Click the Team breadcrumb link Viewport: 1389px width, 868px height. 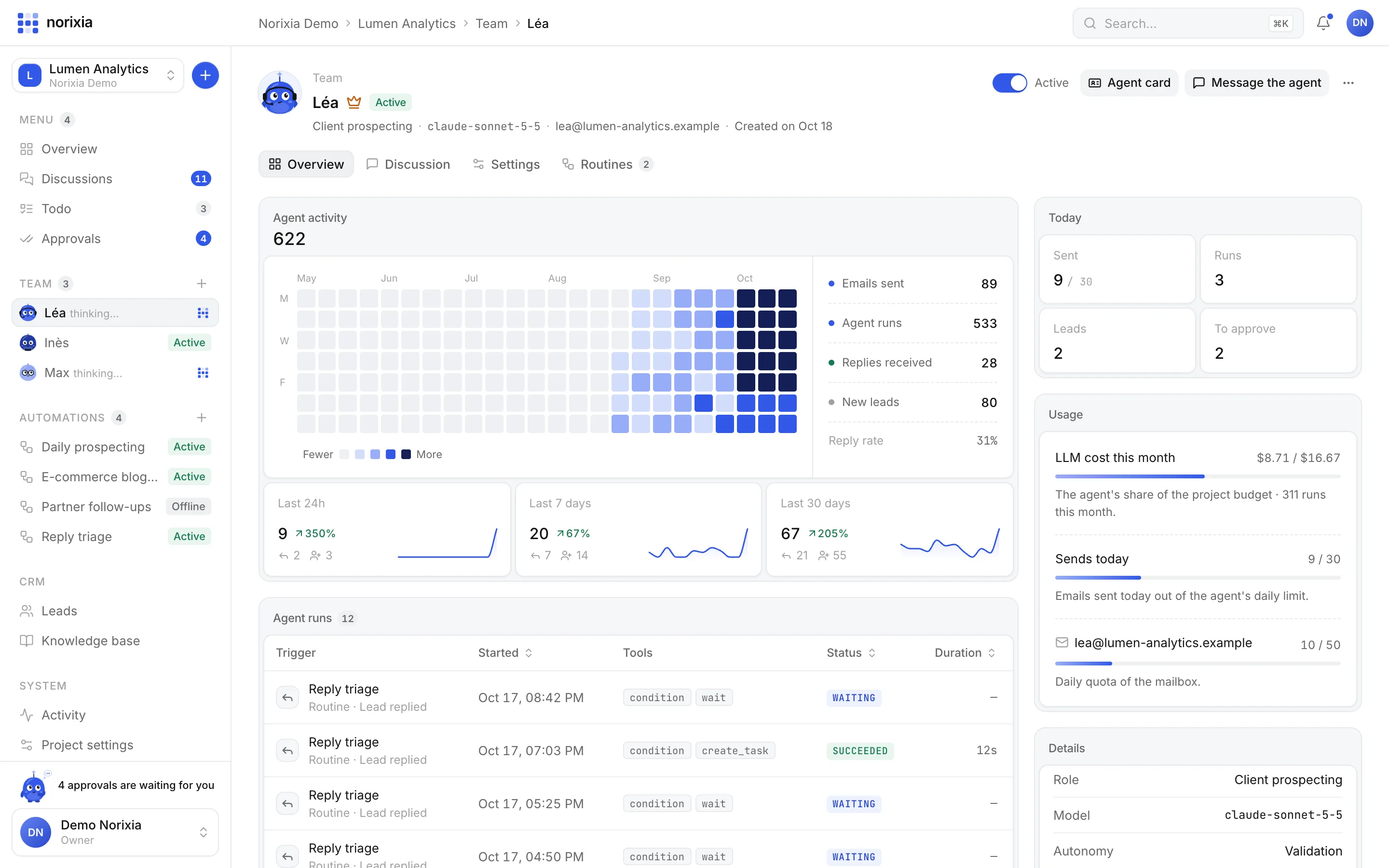coord(491,24)
